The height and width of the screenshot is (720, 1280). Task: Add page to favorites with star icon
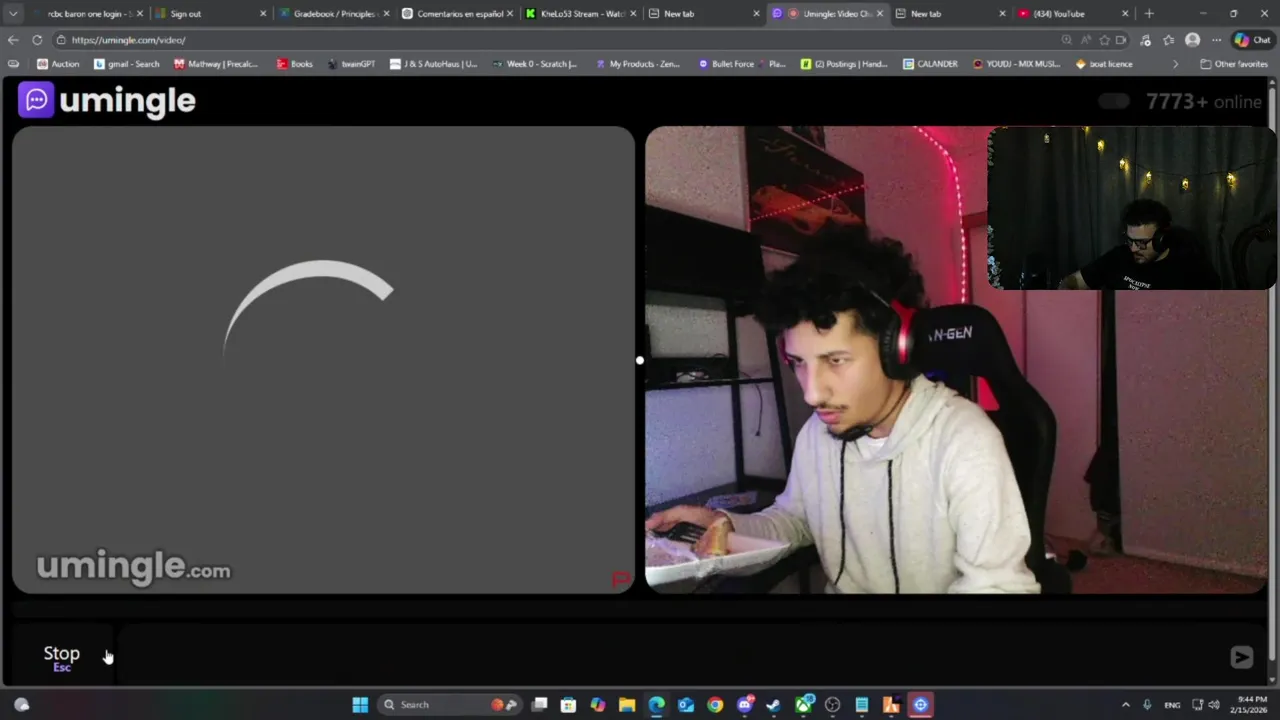click(1104, 40)
